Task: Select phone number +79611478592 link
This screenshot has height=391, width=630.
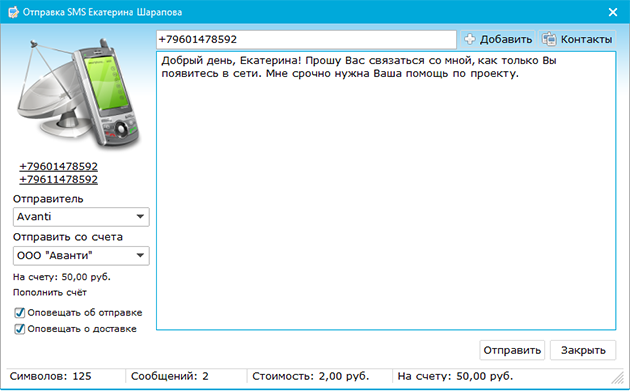Action: click(x=59, y=179)
